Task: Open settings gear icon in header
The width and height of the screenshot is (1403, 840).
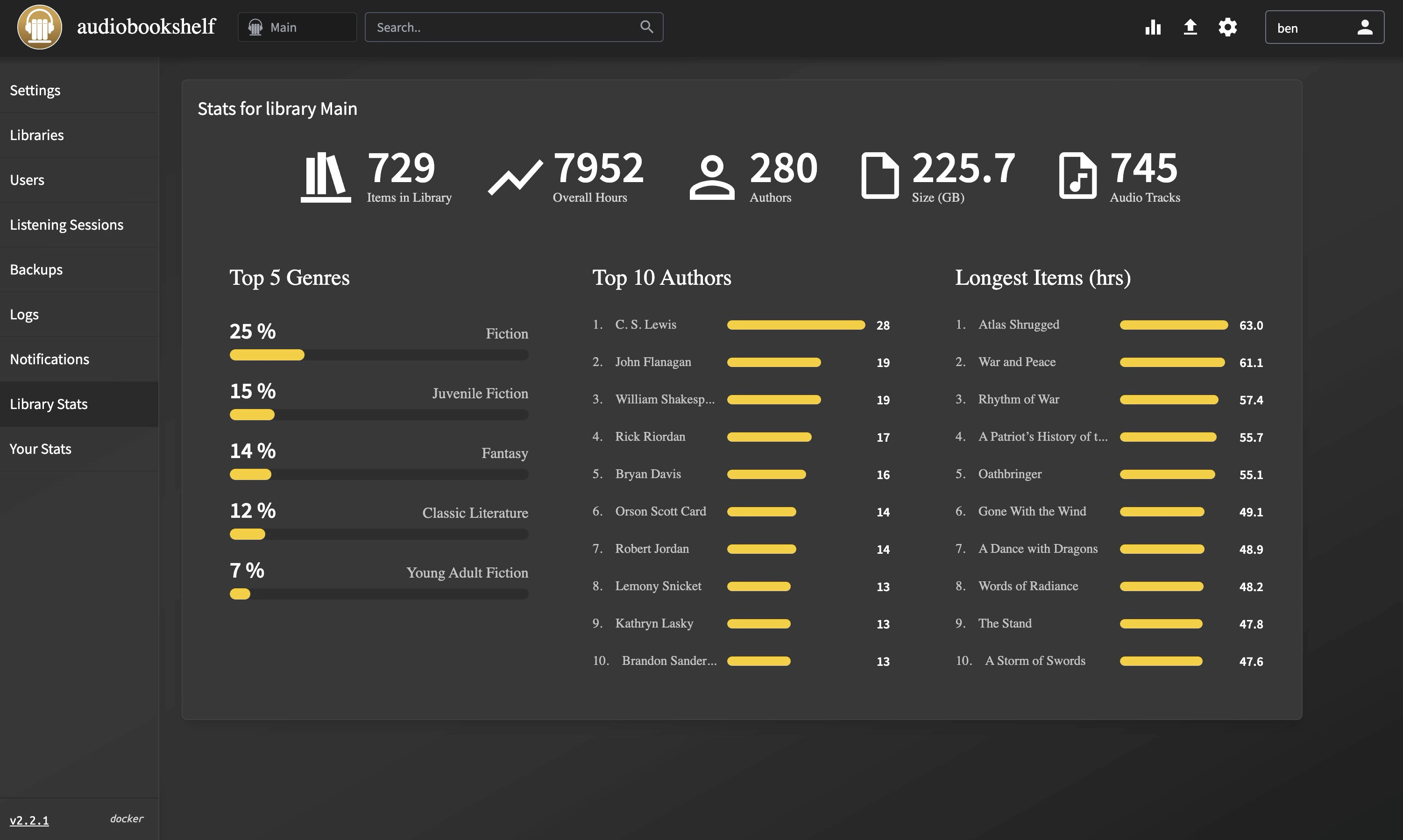Action: 1227,27
